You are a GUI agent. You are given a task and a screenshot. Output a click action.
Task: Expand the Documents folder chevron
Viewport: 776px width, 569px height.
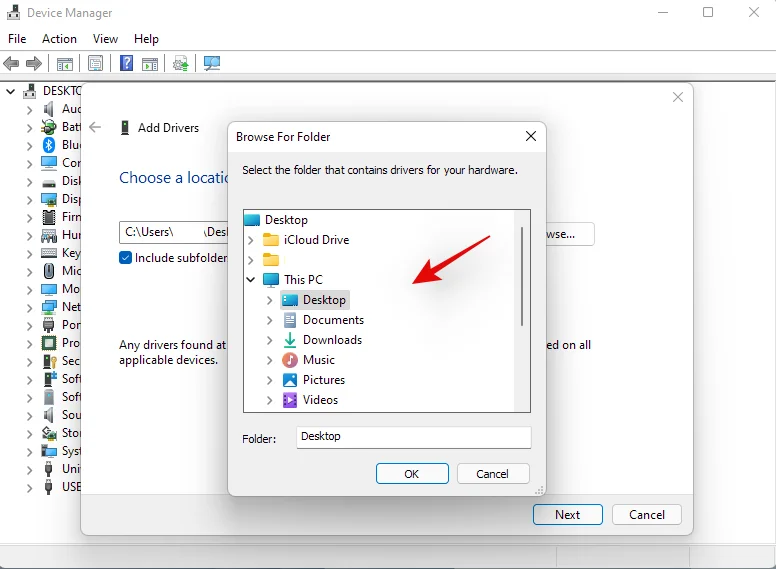point(270,320)
